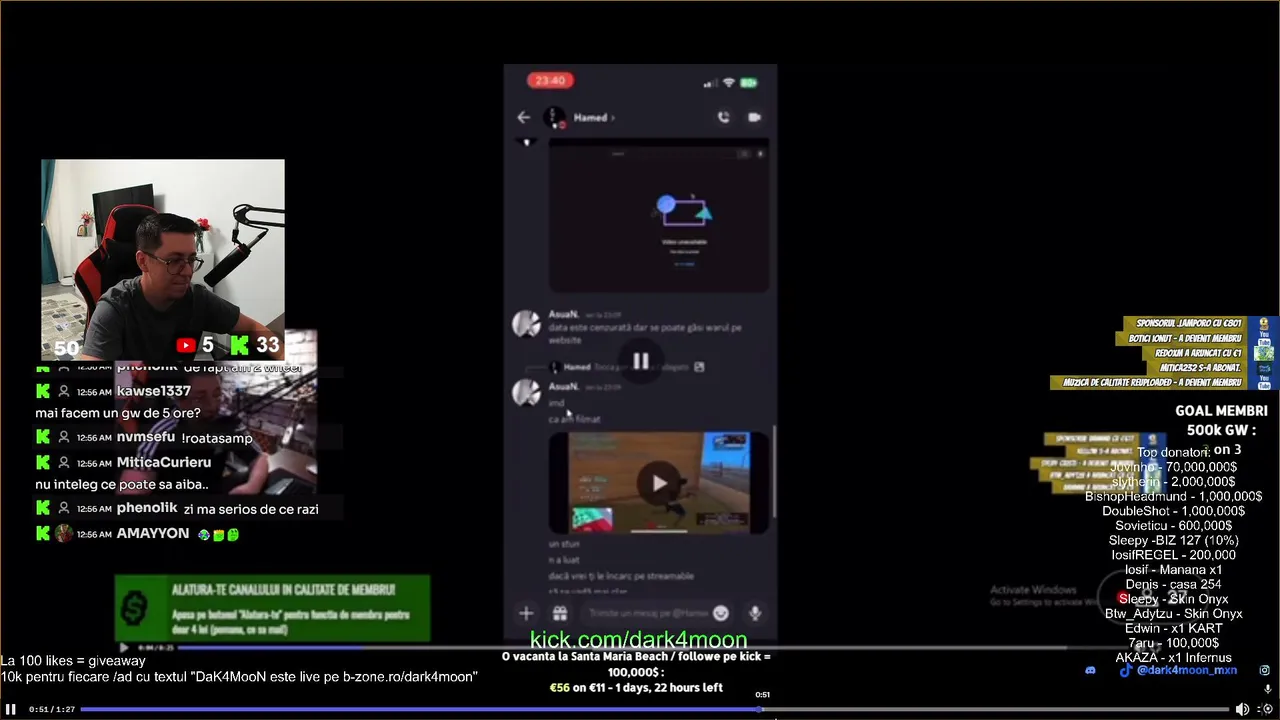Click the Kick badge next to MiticaCurieru
The height and width of the screenshot is (720, 1280).
click(x=43, y=462)
